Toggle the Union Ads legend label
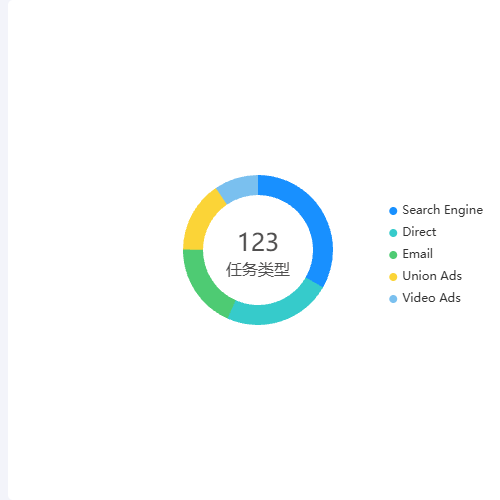 (x=432, y=276)
